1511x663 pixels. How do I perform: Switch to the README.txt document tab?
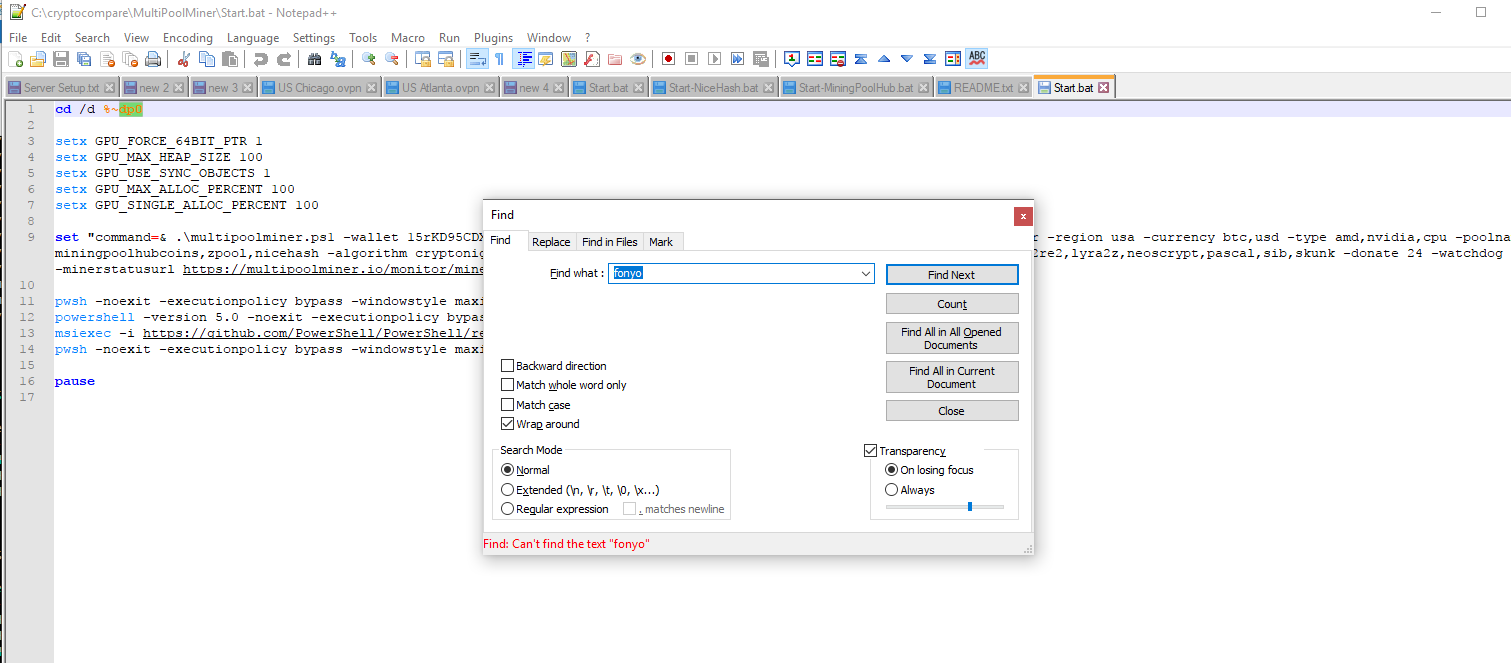click(983, 87)
